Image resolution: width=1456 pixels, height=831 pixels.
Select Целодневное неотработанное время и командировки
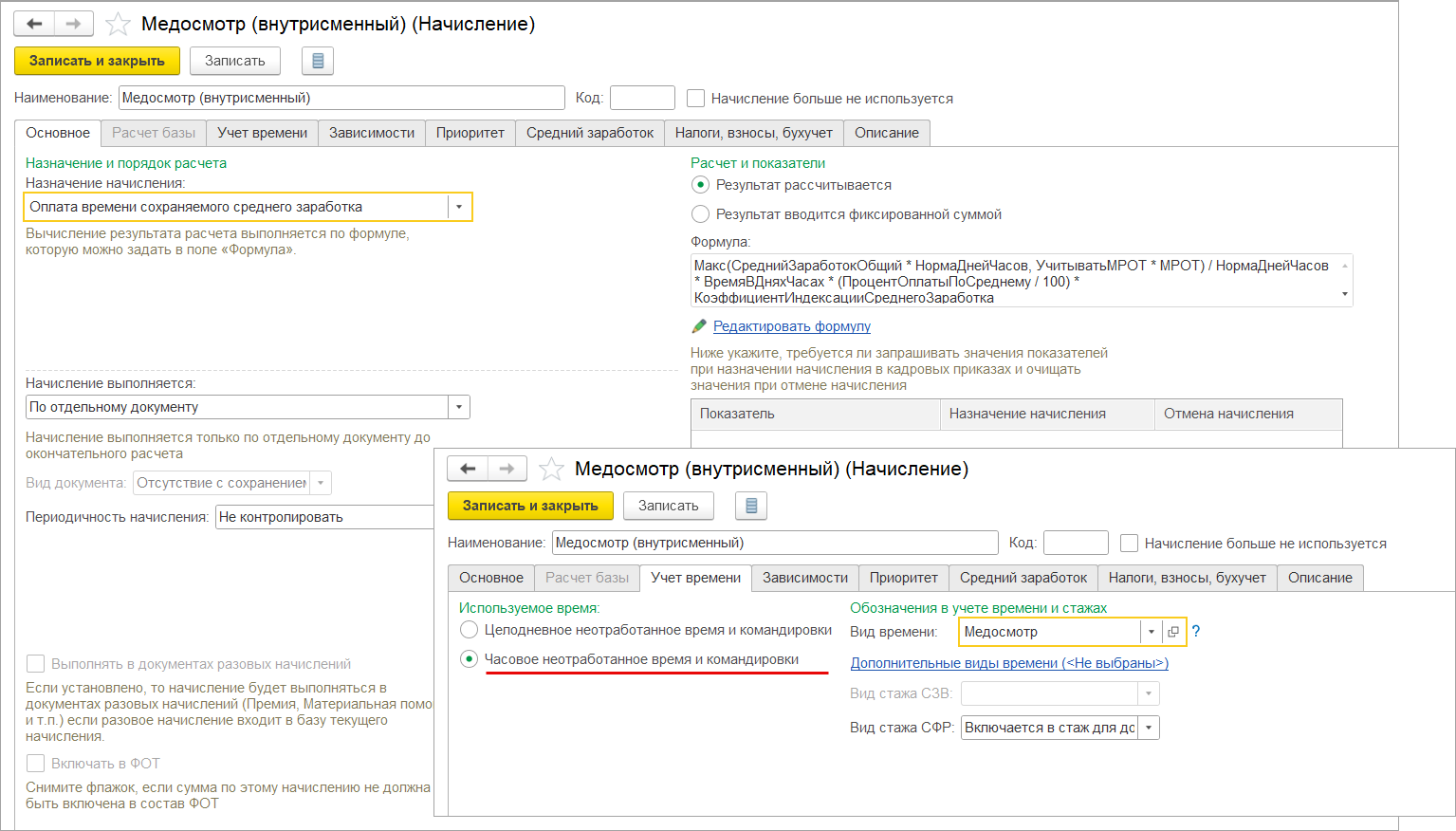pos(469,630)
